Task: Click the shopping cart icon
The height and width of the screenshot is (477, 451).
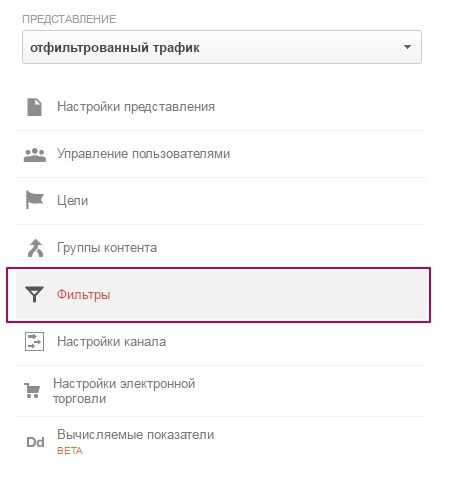Action: 32,390
